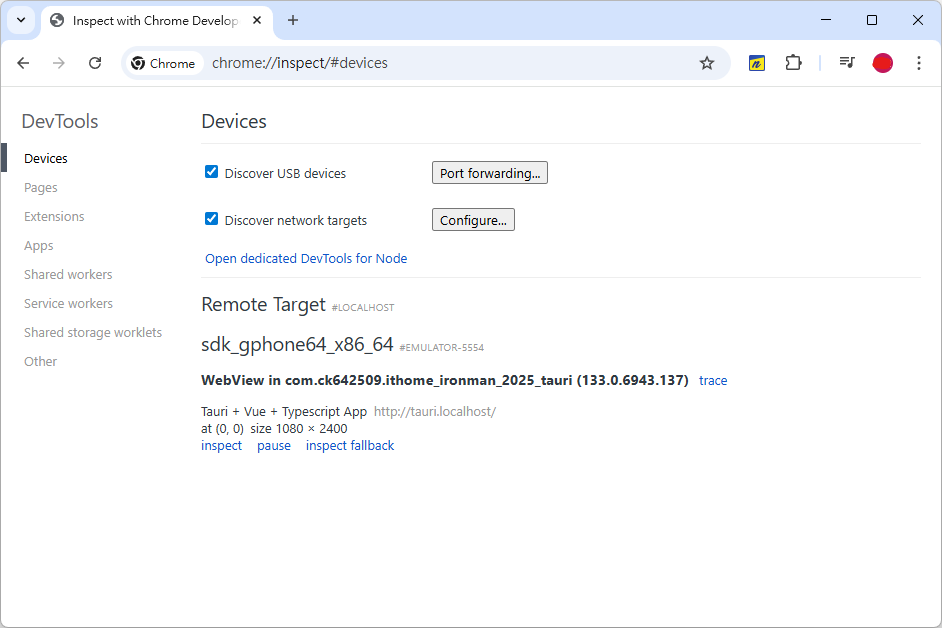The height and width of the screenshot is (628, 942).
Task: Close the Inspect with Chrome Developer tab
Action: click(257, 20)
